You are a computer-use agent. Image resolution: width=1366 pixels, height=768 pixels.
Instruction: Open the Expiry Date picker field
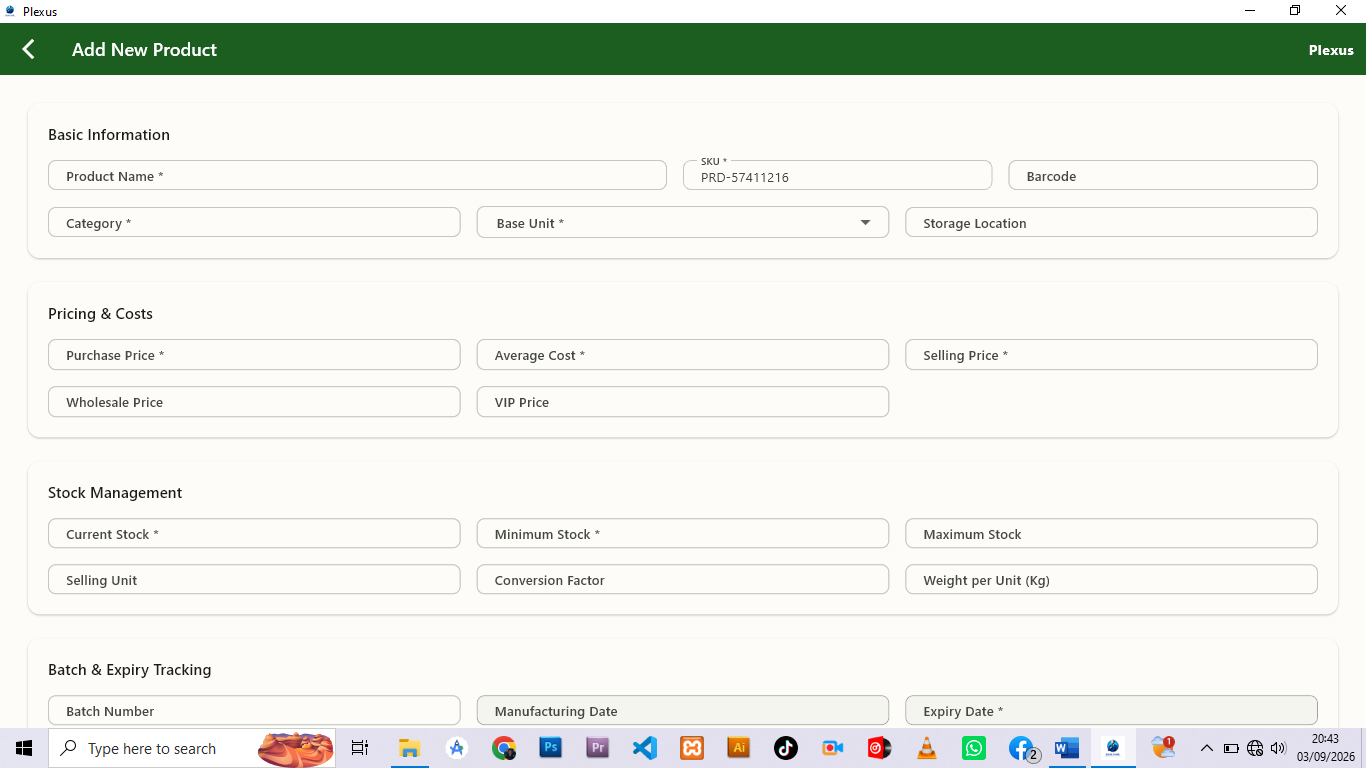coord(1111,710)
